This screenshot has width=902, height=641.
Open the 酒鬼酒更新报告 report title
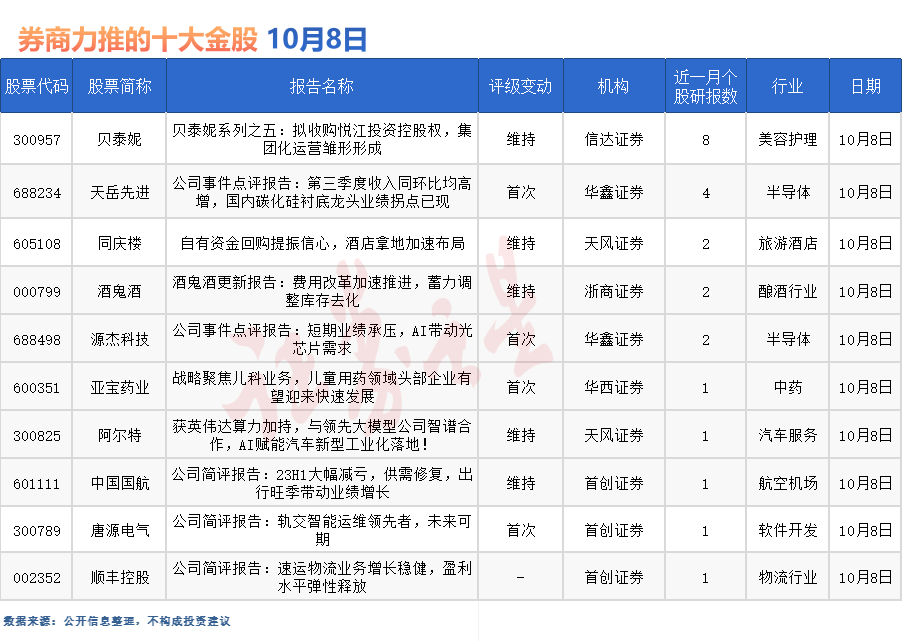coord(322,291)
